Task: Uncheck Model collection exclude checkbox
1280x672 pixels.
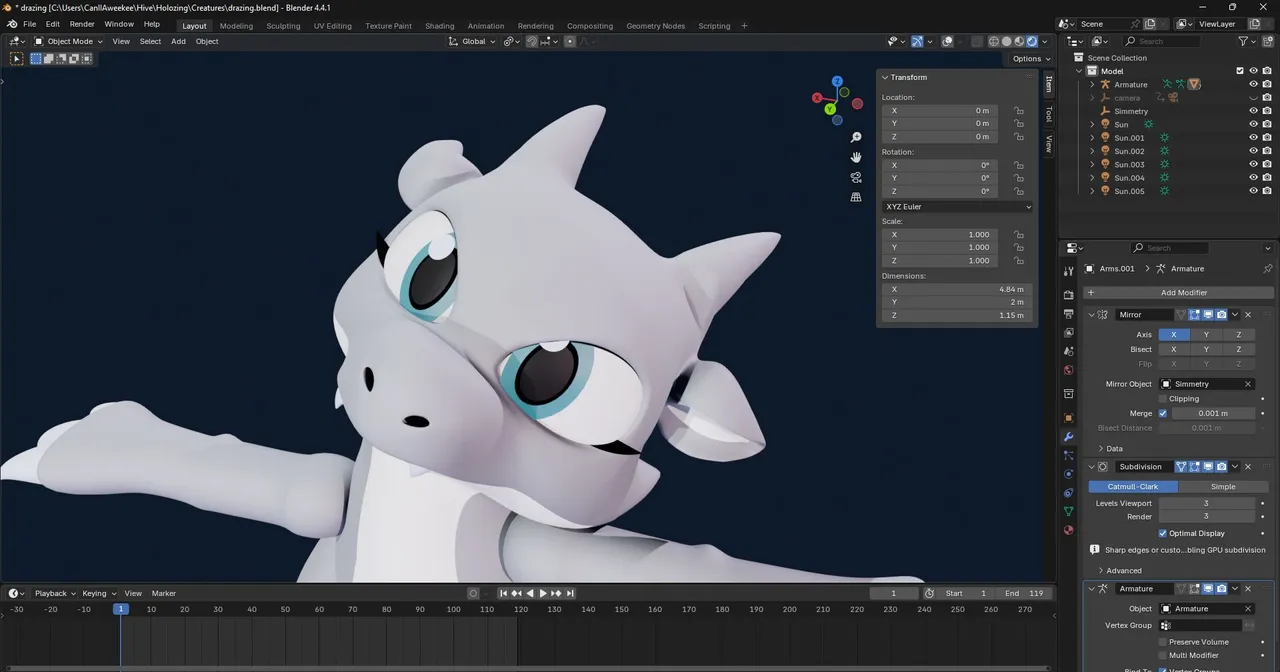Action: (x=1240, y=71)
